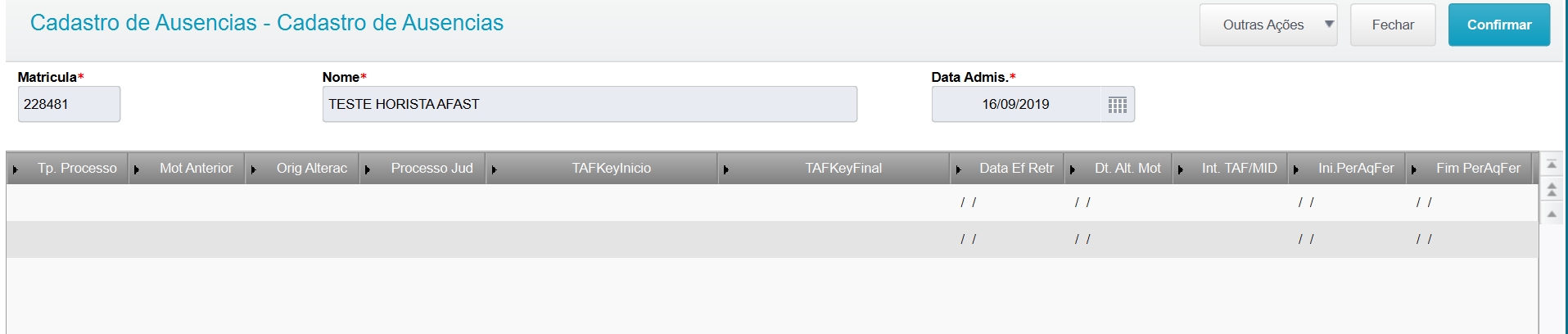Select the Data Ef Retr column header

tap(1015, 169)
